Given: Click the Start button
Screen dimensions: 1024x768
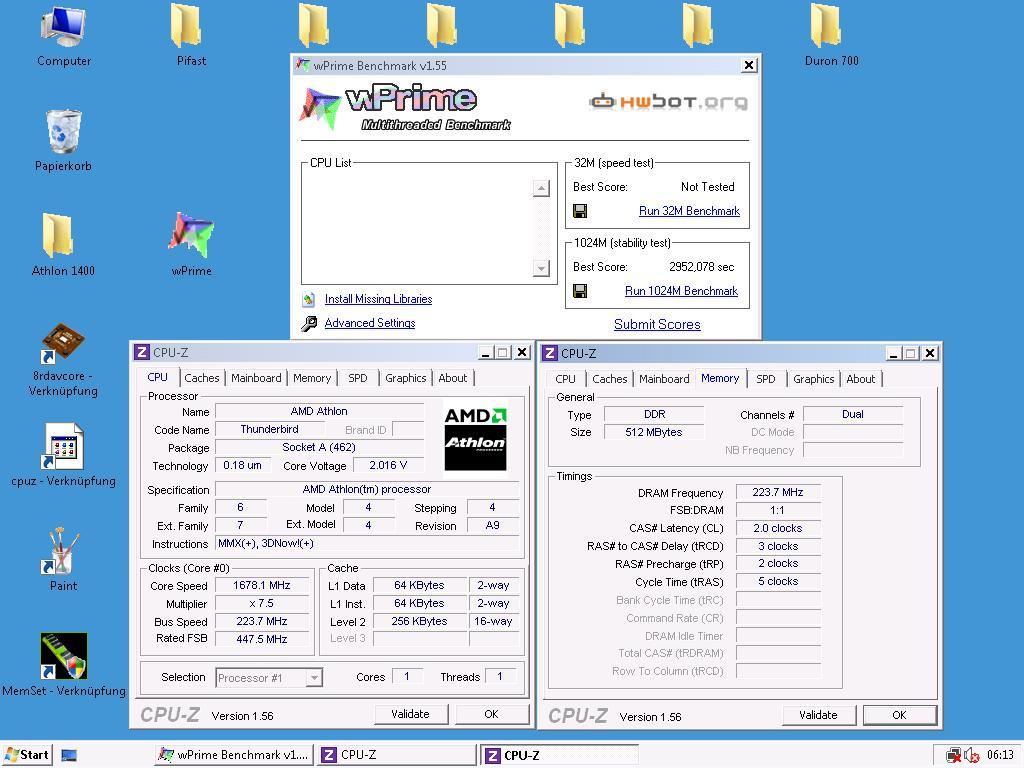Looking at the screenshot, I should click(x=27, y=755).
